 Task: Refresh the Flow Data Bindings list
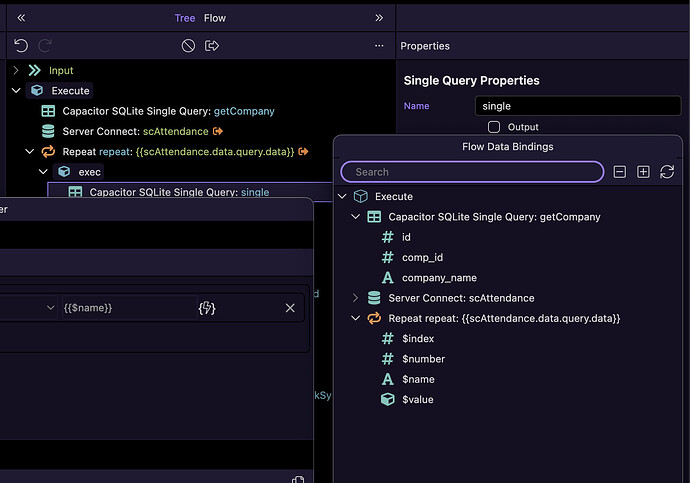click(x=667, y=172)
